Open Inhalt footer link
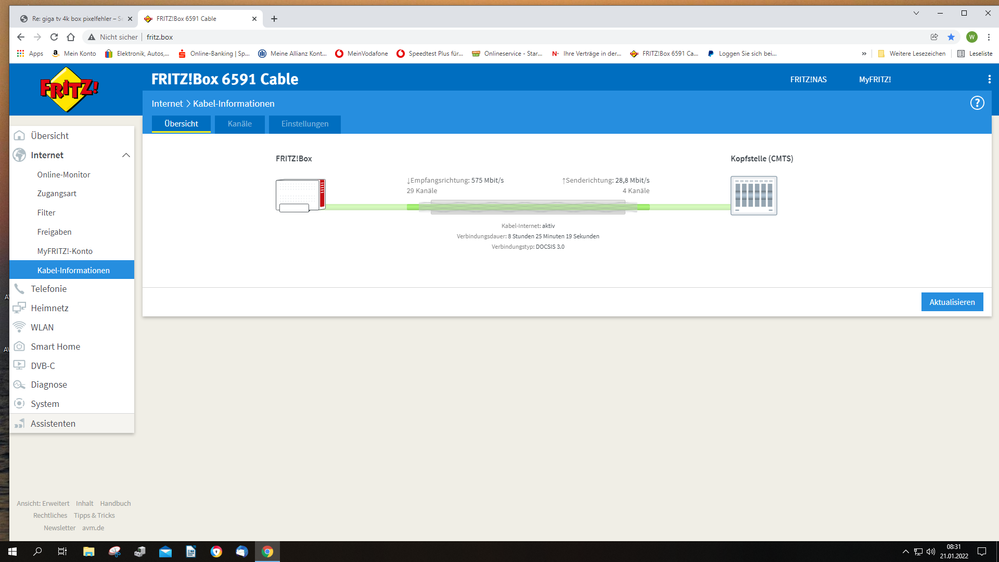The image size is (999, 562). [84, 503]
